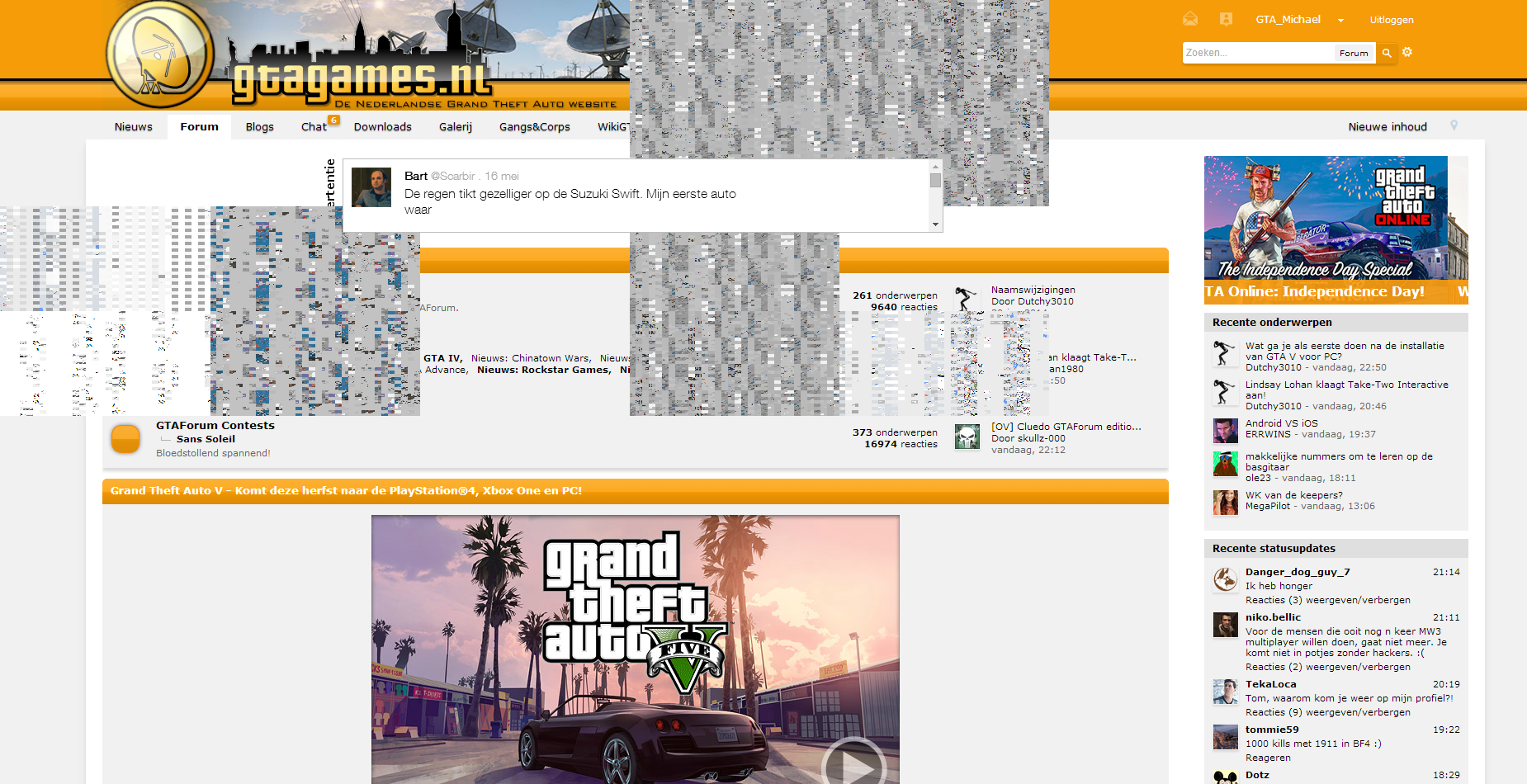Click the orange GTAForum Contests forum icon
Screen dimensions: 1527x784
125,438
